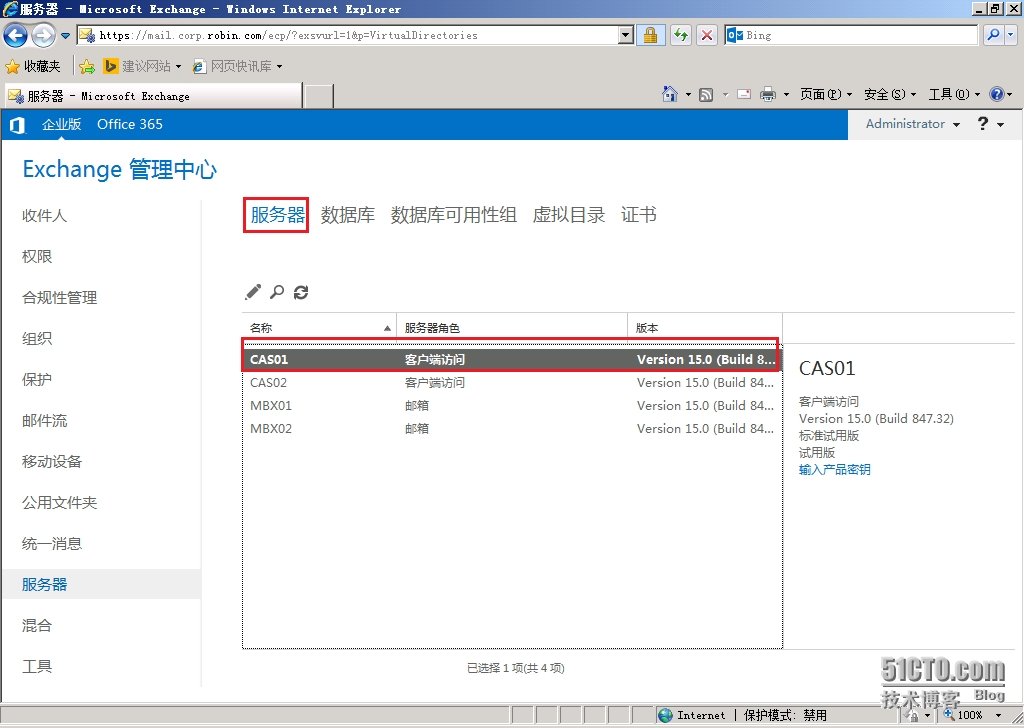This screenshot has height=728, width=1024.
Task: Open the 网页快讯库 web slice gallery
Action: tap(238, 66)
